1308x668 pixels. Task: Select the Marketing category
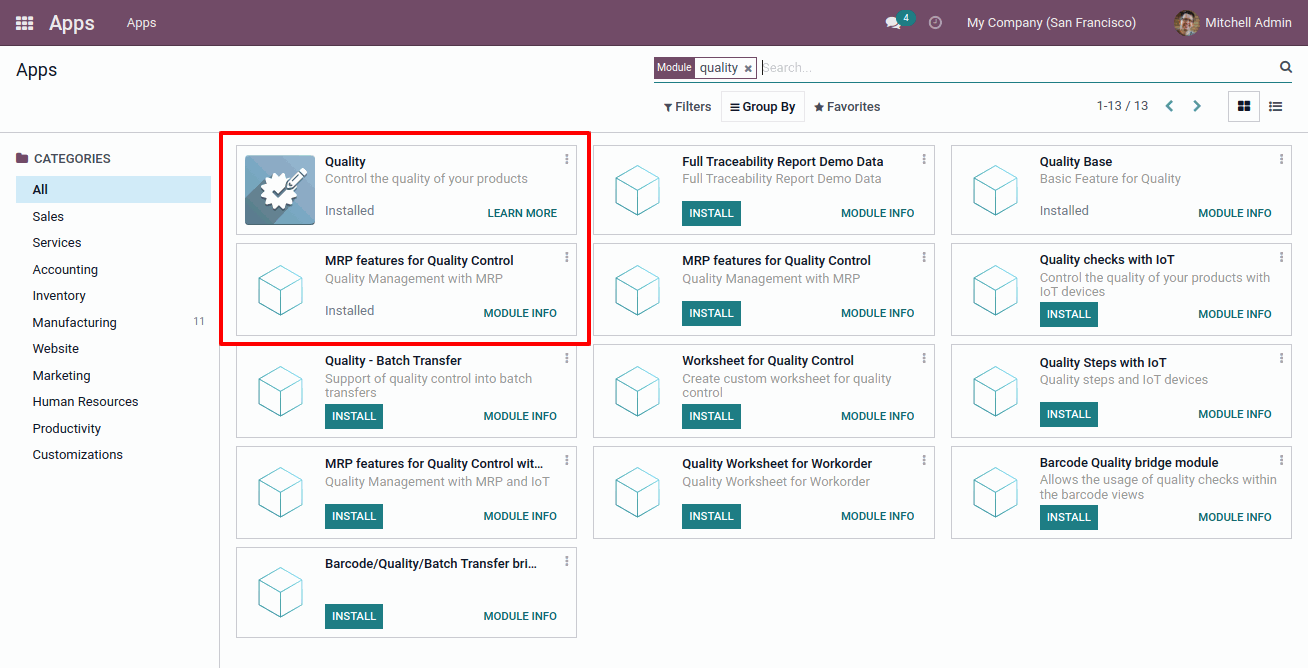point(113,375)
